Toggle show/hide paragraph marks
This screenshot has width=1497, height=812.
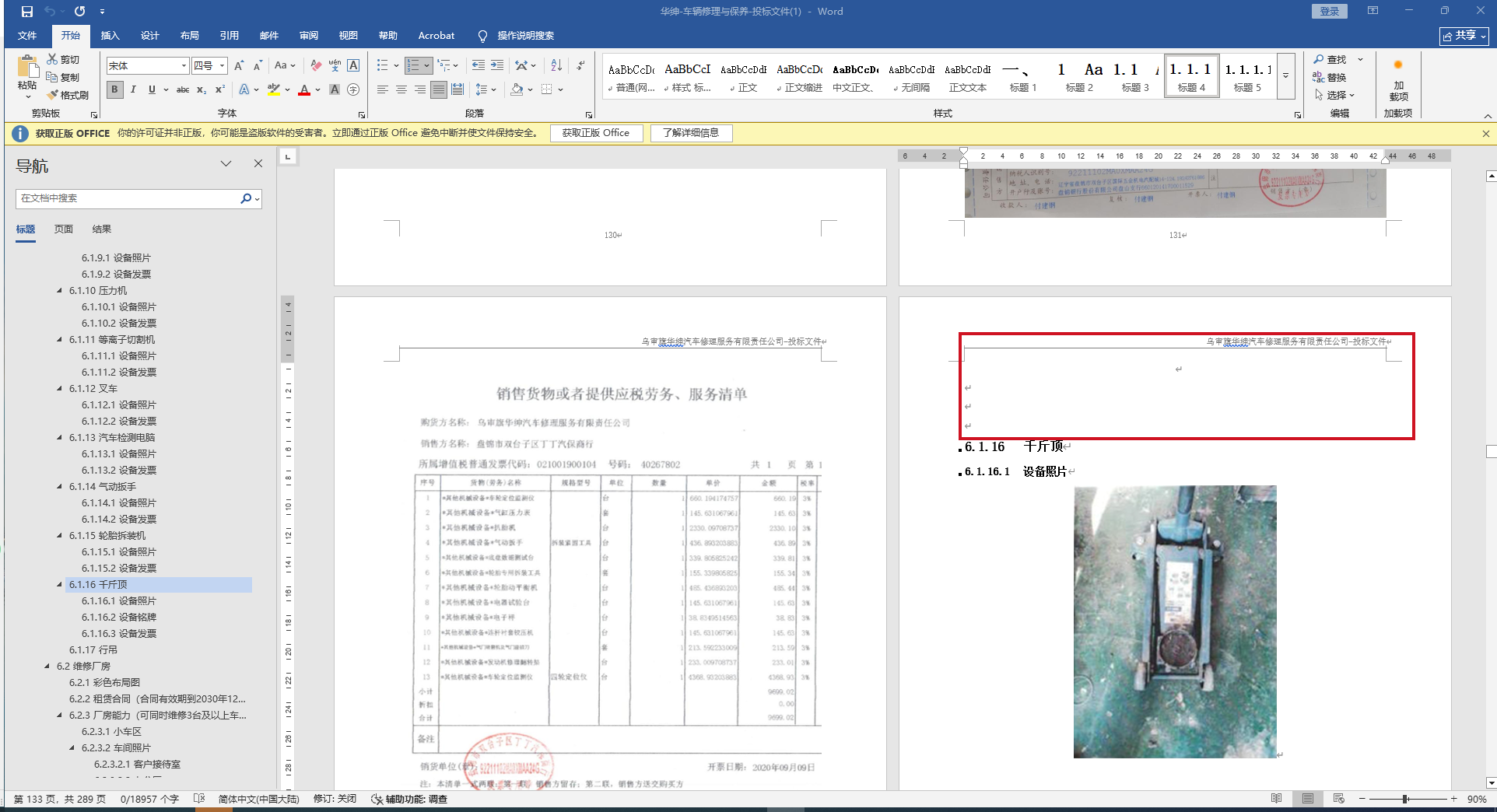tap(580, 65)
